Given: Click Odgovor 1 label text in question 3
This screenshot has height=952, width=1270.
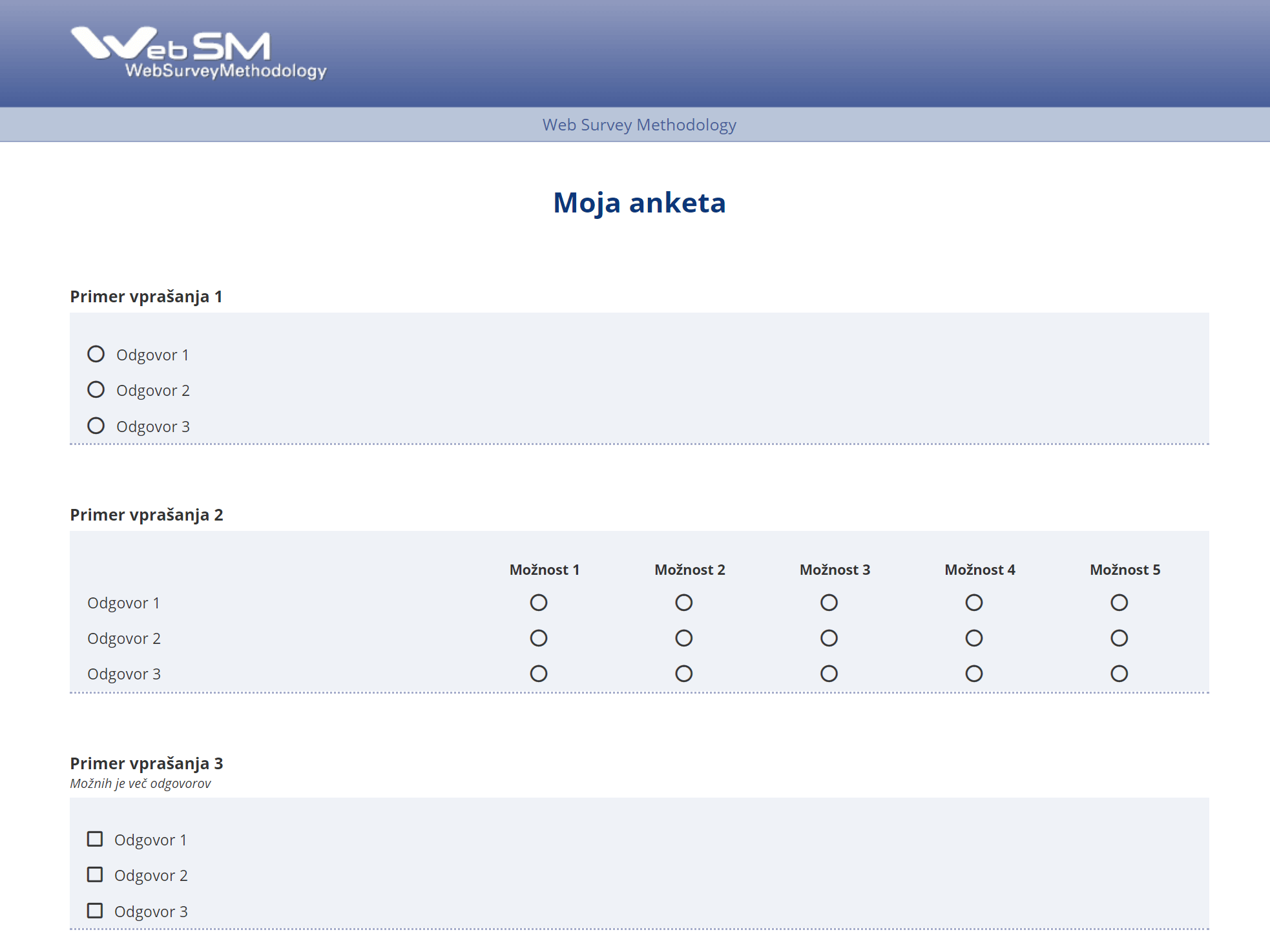Looking at the screenshot, I should (x=151, y=840).
